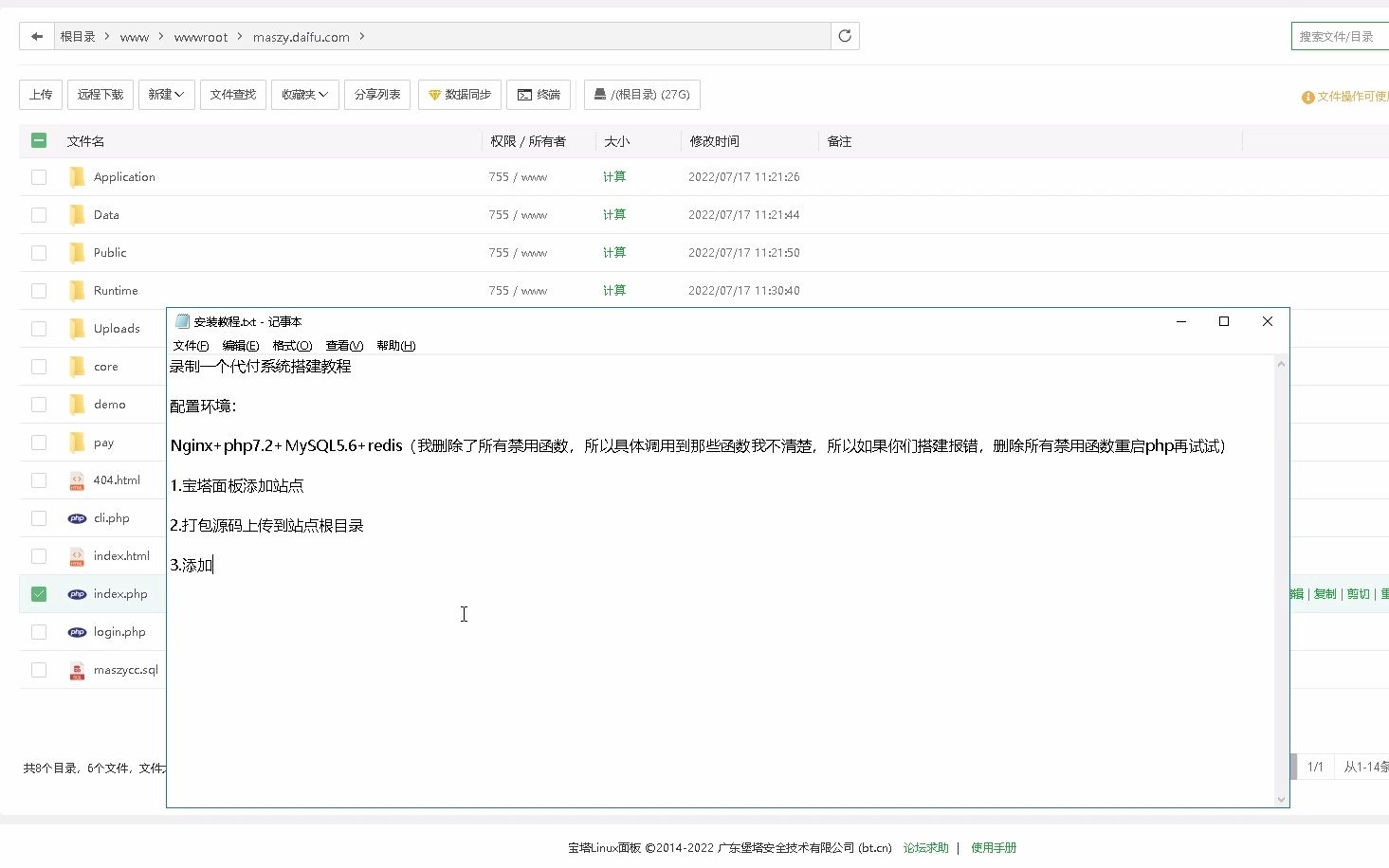
Task: Click 计算 size for the Runtime folder
Action: (614, 291)
